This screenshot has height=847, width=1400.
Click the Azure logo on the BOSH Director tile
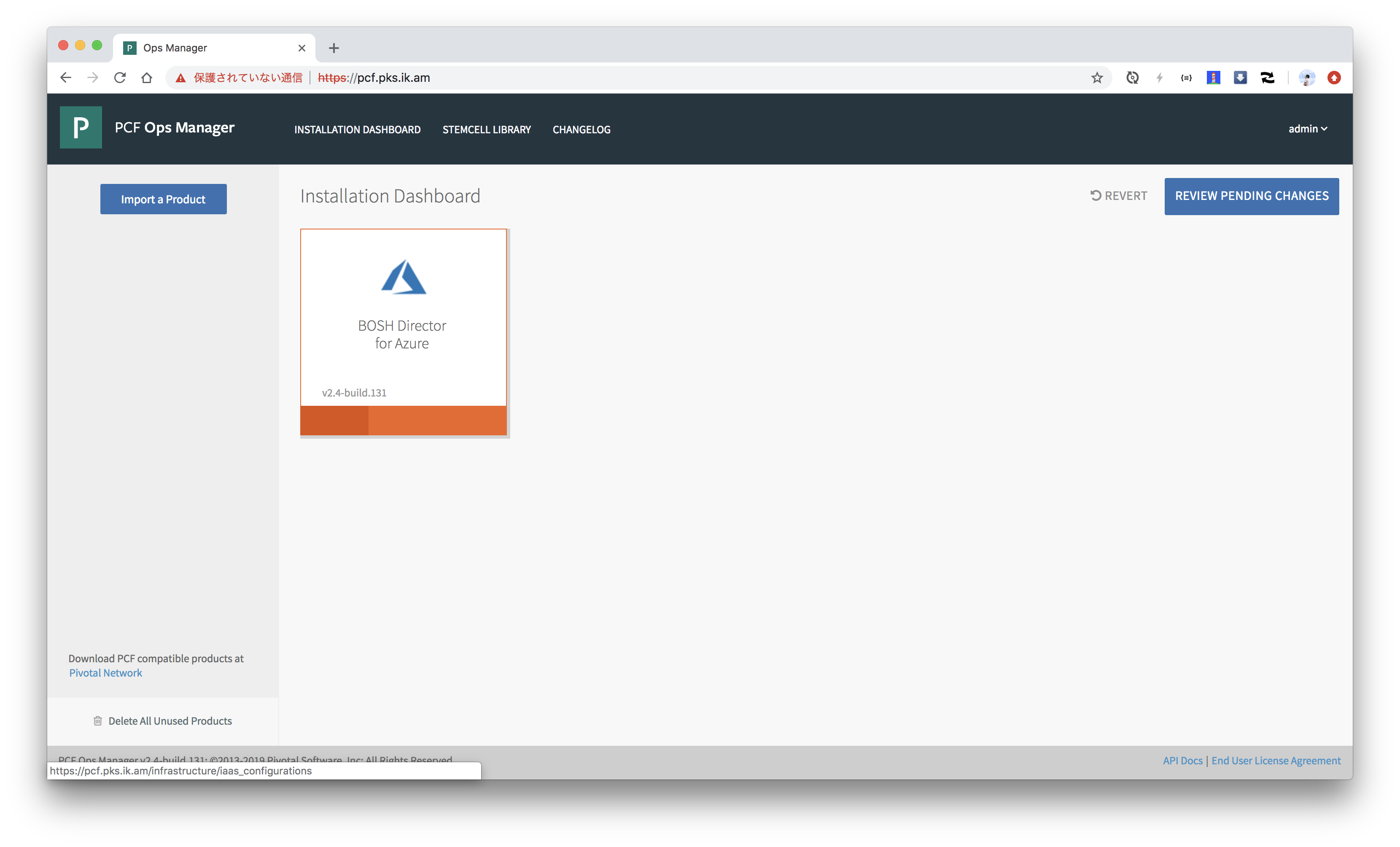404,278
